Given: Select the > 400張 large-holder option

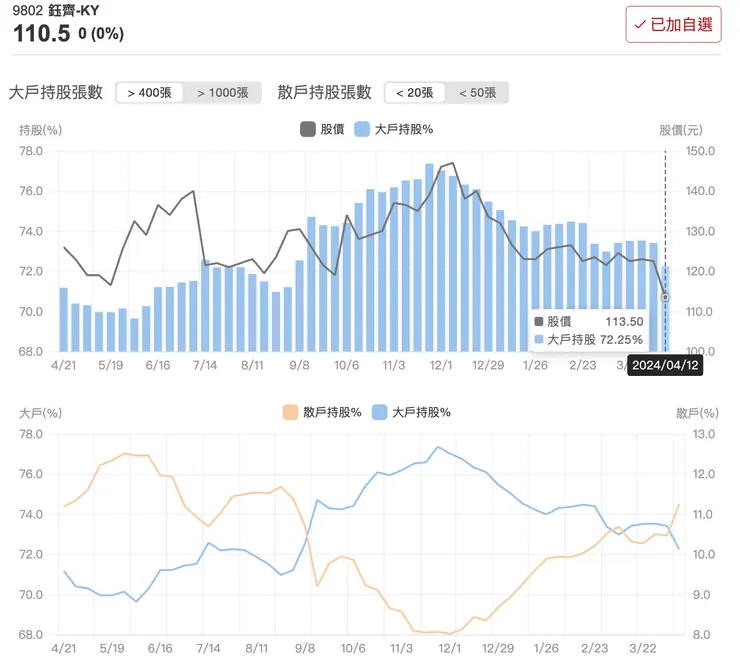Looking at the screenshot, I should coord(150,92).
